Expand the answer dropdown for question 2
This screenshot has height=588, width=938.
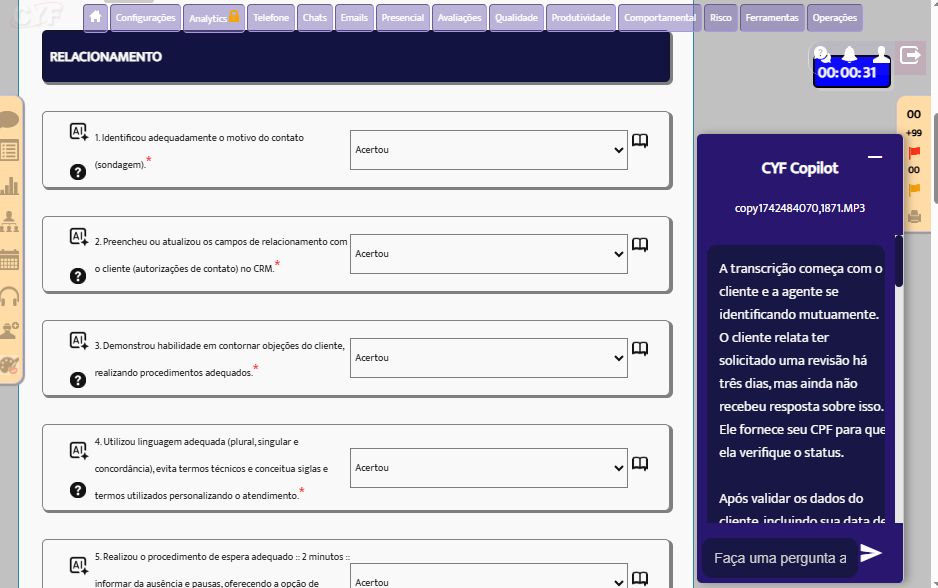click(x=488, y=254)
